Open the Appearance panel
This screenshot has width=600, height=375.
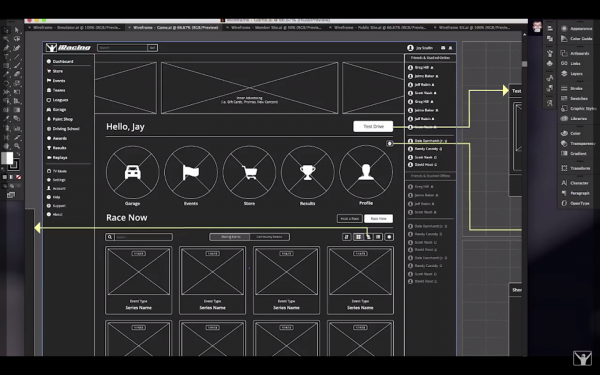577,29
